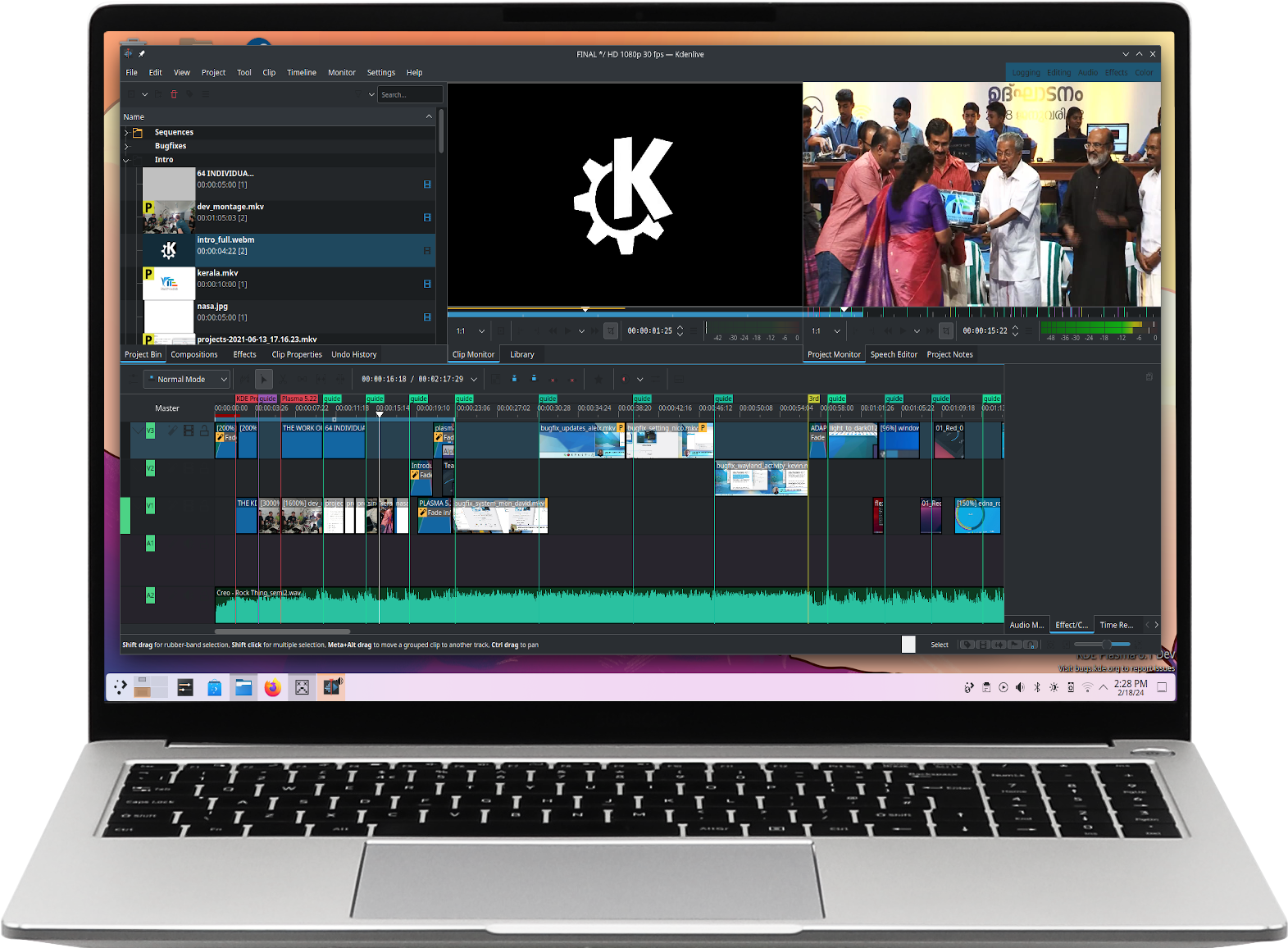Click the Project Monitor crop zone icon
1288x948 pixels.
click(x=946, y=330)
